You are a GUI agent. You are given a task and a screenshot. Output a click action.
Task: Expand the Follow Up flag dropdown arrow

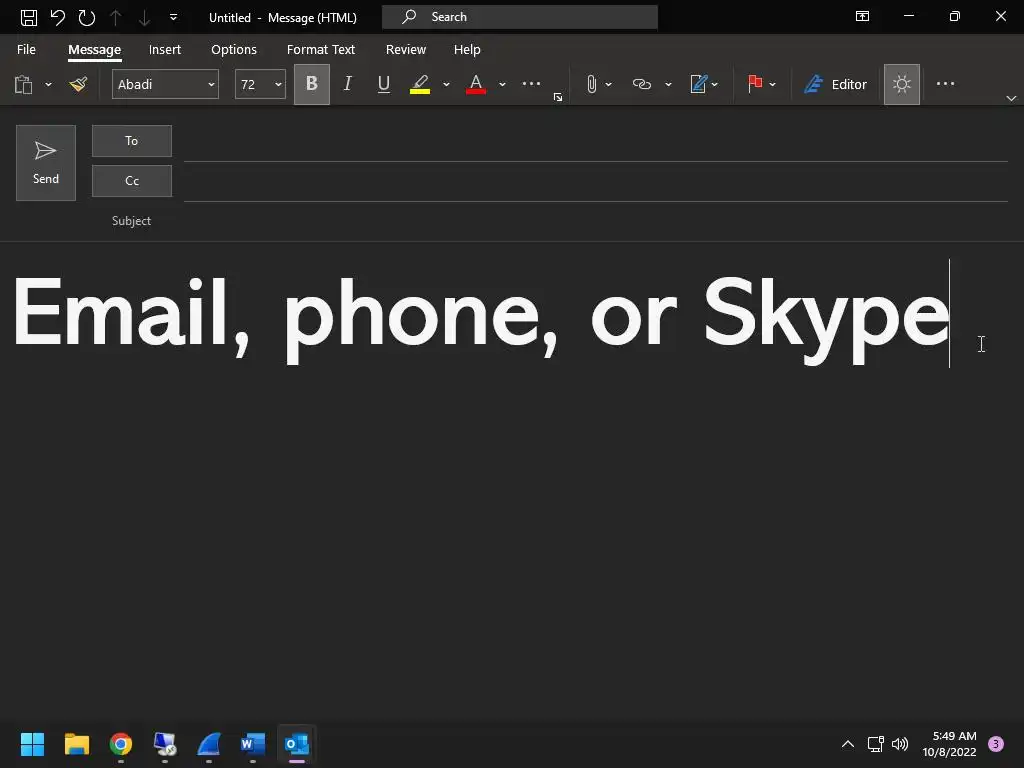(x=773, y=84)
